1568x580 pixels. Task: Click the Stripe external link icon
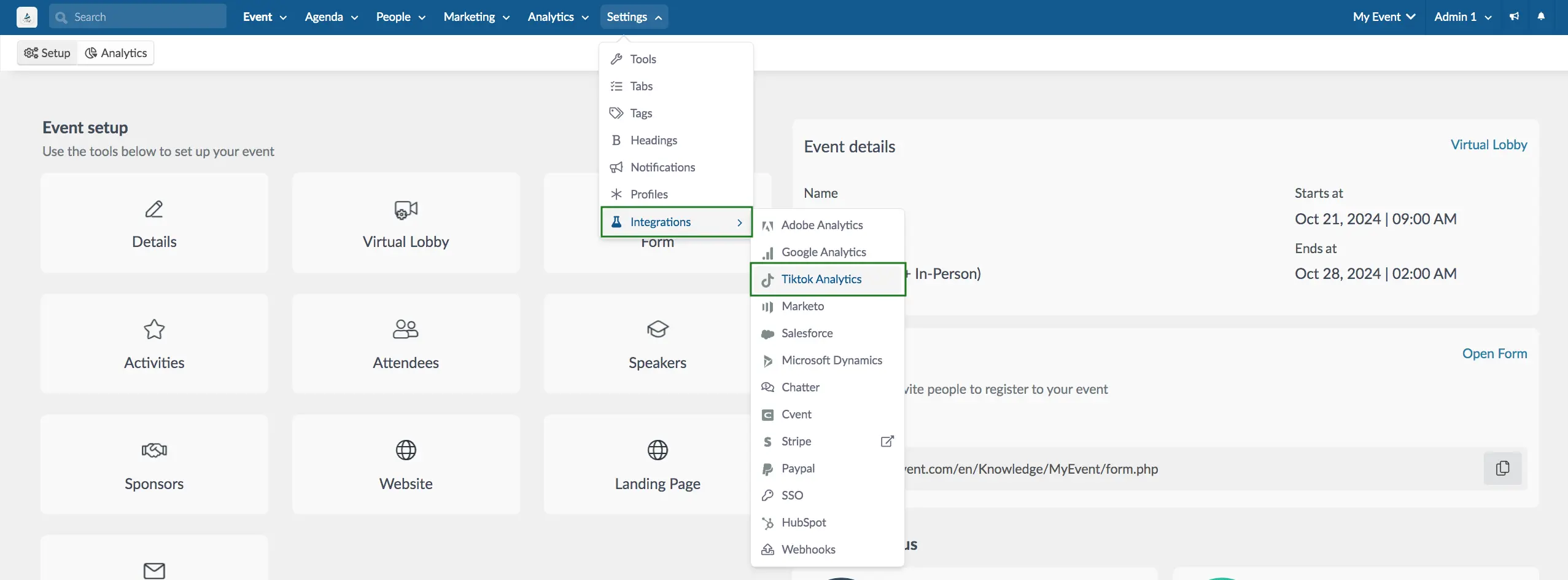coord(887,441)
